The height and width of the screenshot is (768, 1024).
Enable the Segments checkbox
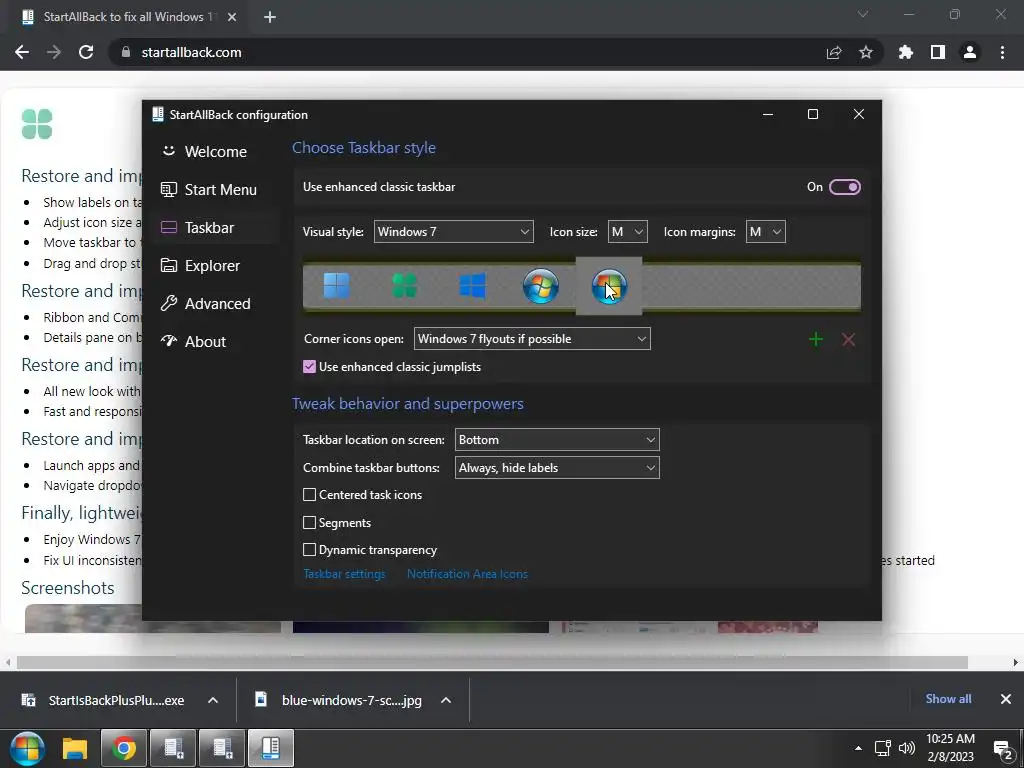(310, 522)
